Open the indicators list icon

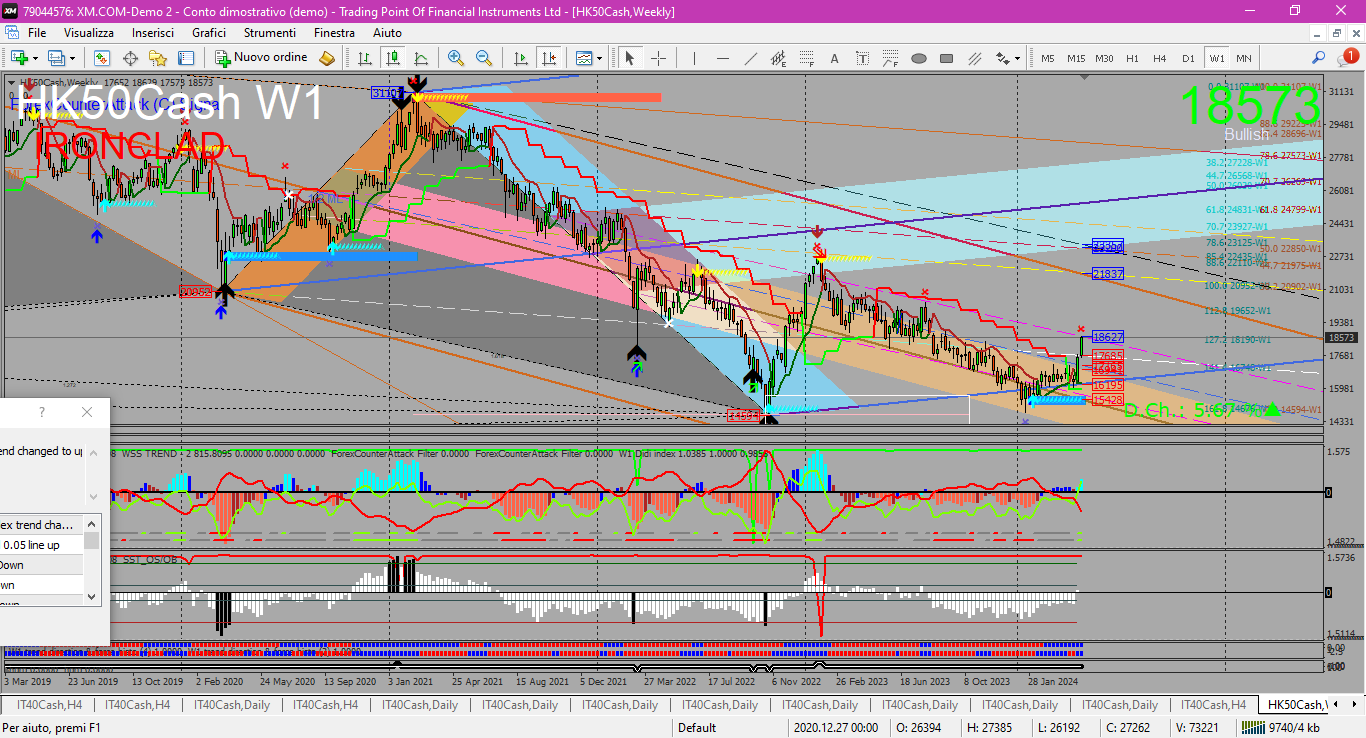(x=583, y=58)
